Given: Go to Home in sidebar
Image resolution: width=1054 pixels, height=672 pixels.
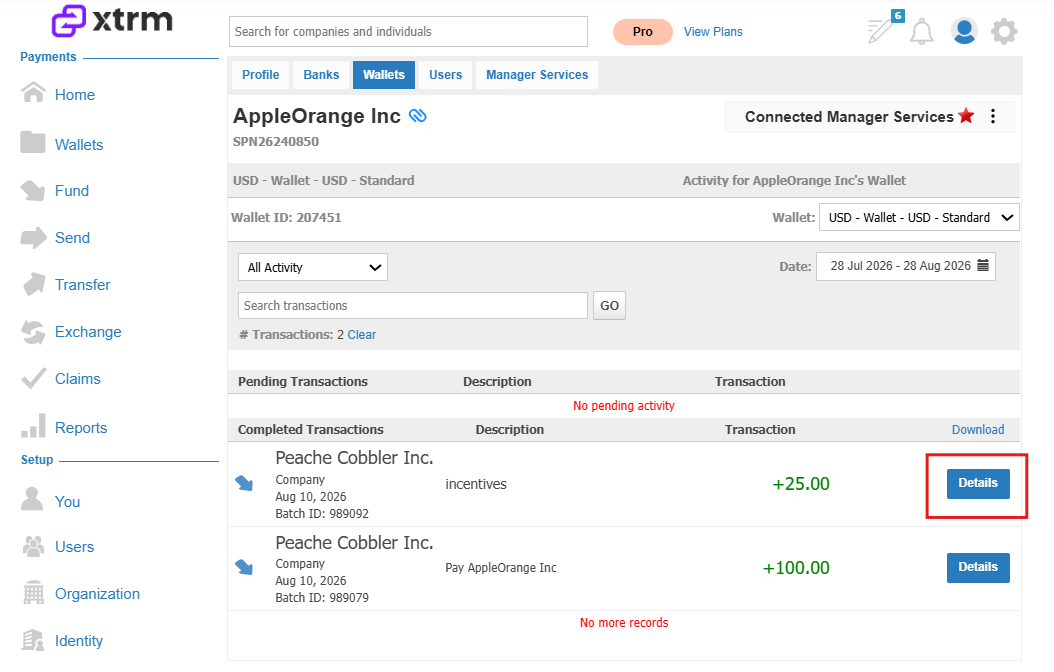Looking at the screenshot, I should (x=75, y=95).
